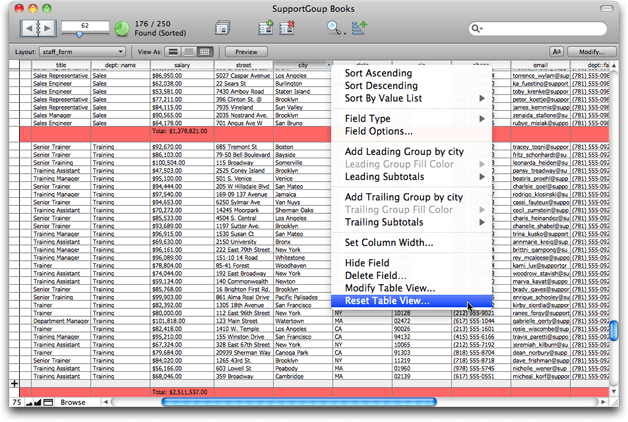The width and height of the screenshot is (628, 422).
Task: Click the zoom level 75 field
Action: tap(16, 402)
